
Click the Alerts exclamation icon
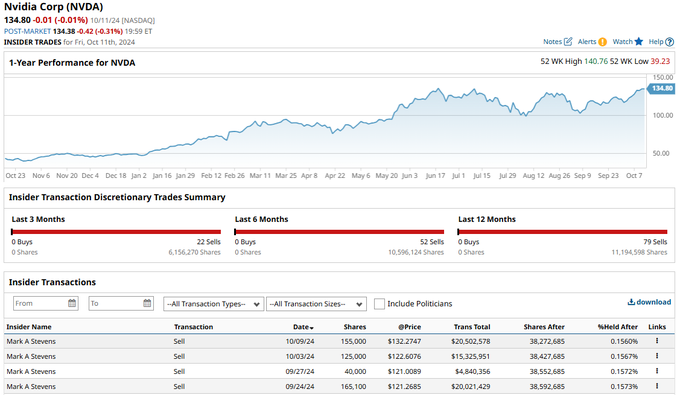602,42
